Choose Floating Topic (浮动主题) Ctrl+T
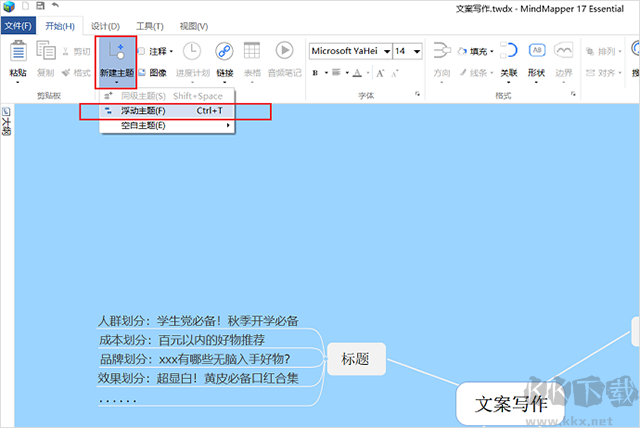 [167, 111]
